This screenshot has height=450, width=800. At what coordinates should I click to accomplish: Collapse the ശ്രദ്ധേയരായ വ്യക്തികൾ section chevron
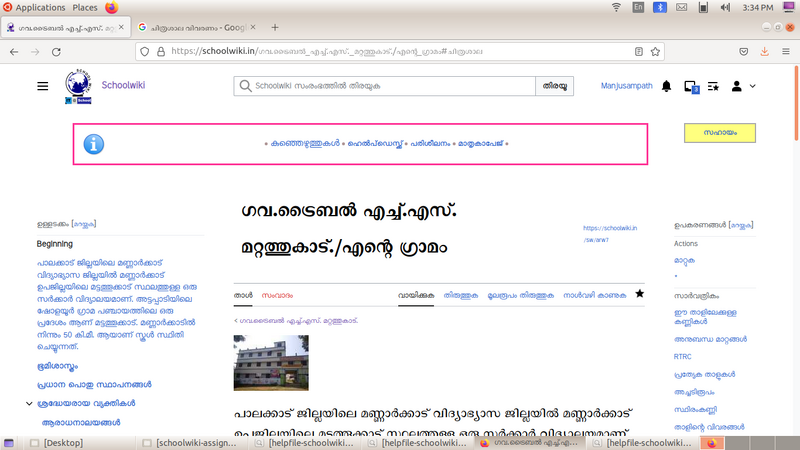tap(29, 404)
